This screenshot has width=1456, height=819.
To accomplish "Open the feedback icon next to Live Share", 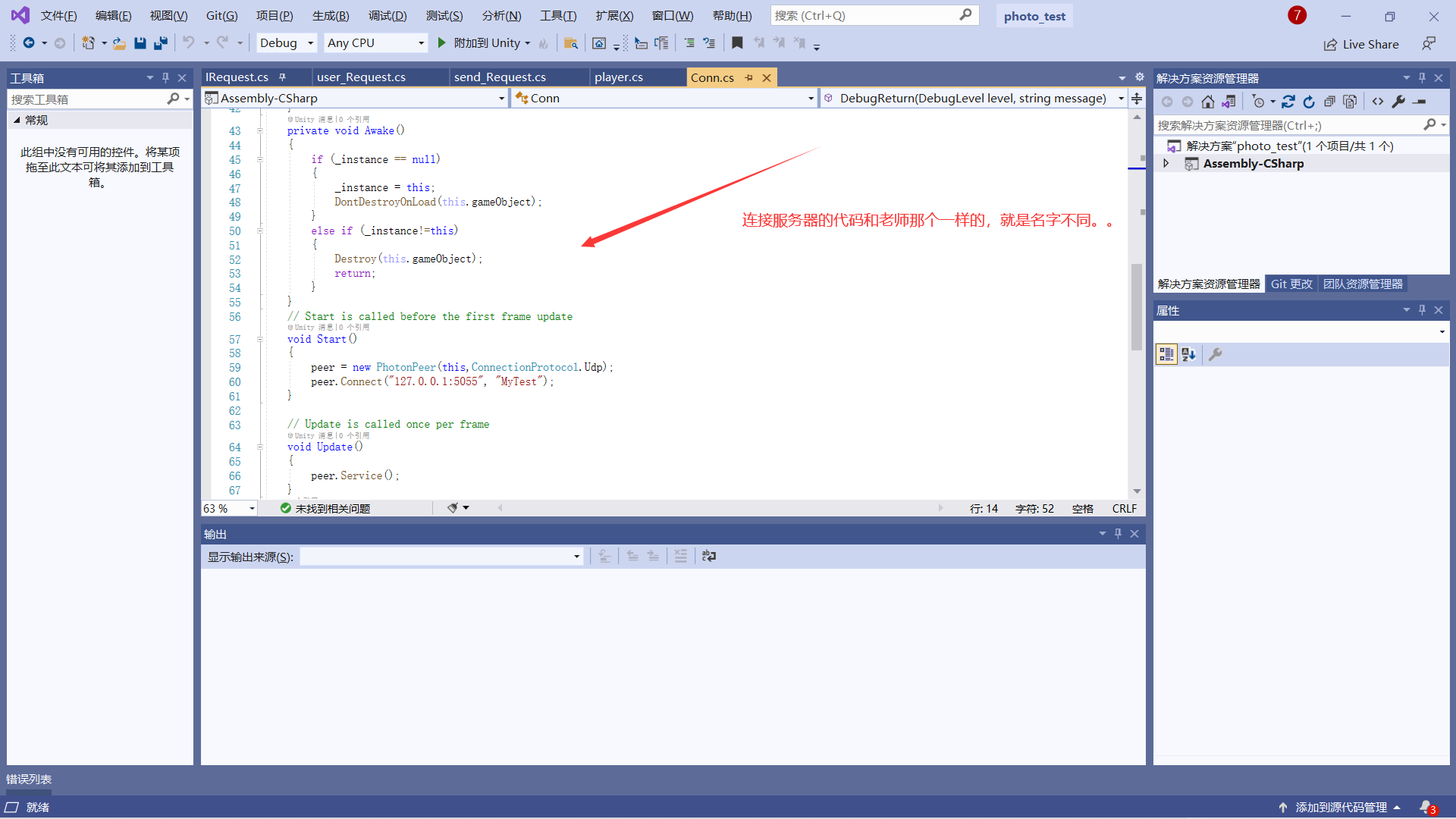I will click(1429, 44).
